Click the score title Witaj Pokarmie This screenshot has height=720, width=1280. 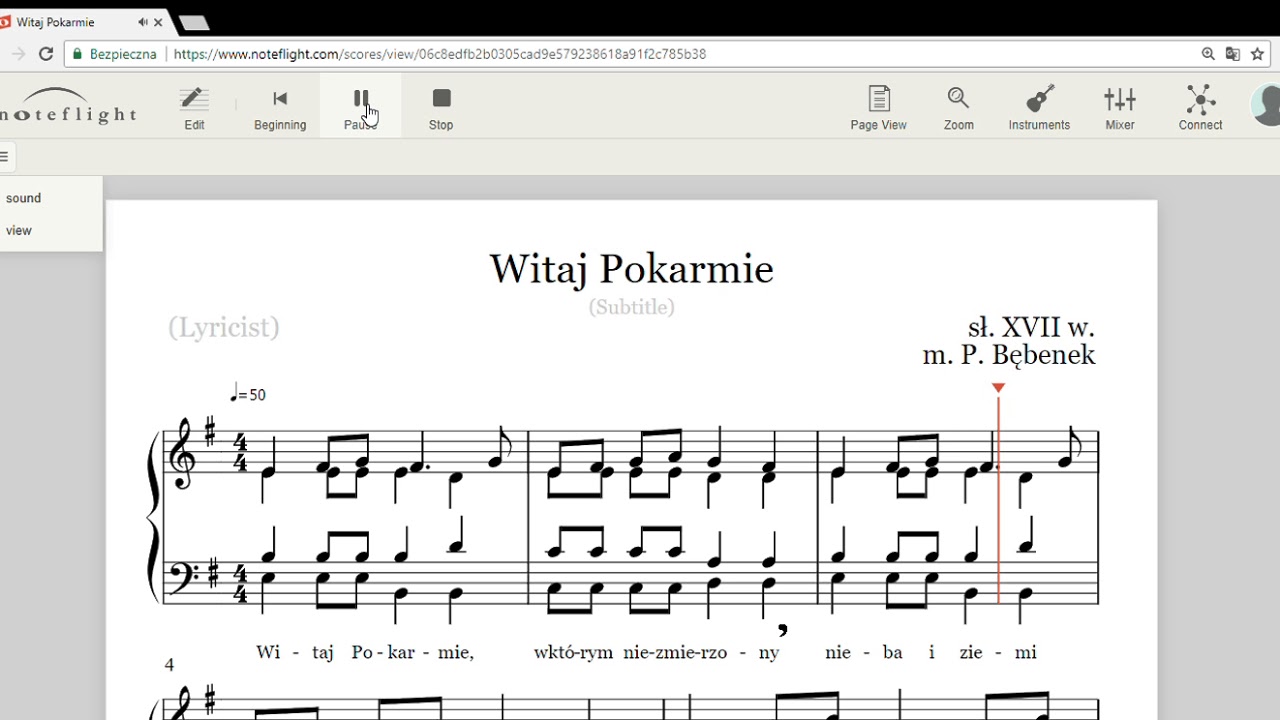pyautogui.click(x=631, y=269)
